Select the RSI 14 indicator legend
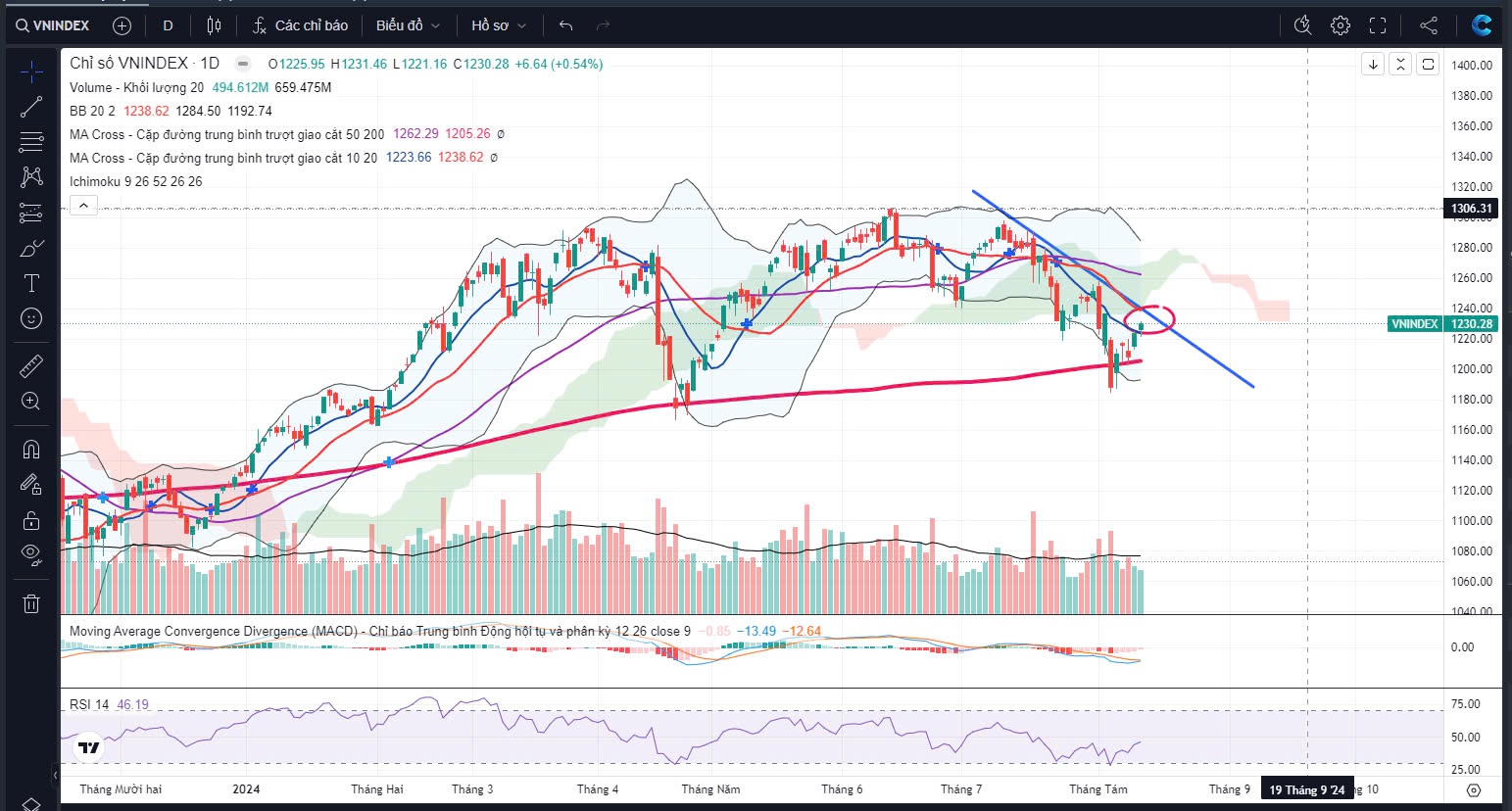 pos(89,704)
